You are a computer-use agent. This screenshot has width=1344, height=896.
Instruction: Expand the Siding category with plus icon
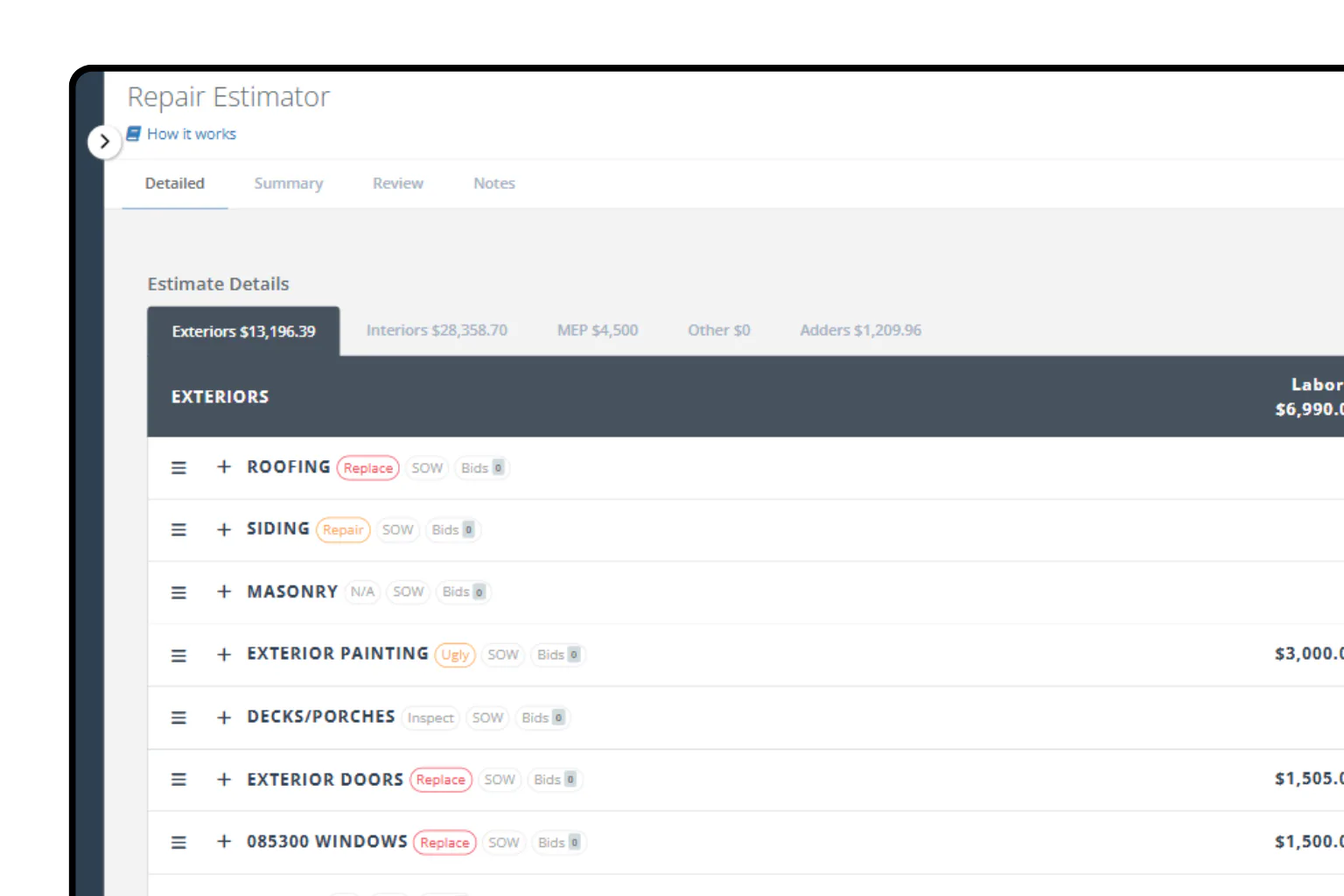224,529
